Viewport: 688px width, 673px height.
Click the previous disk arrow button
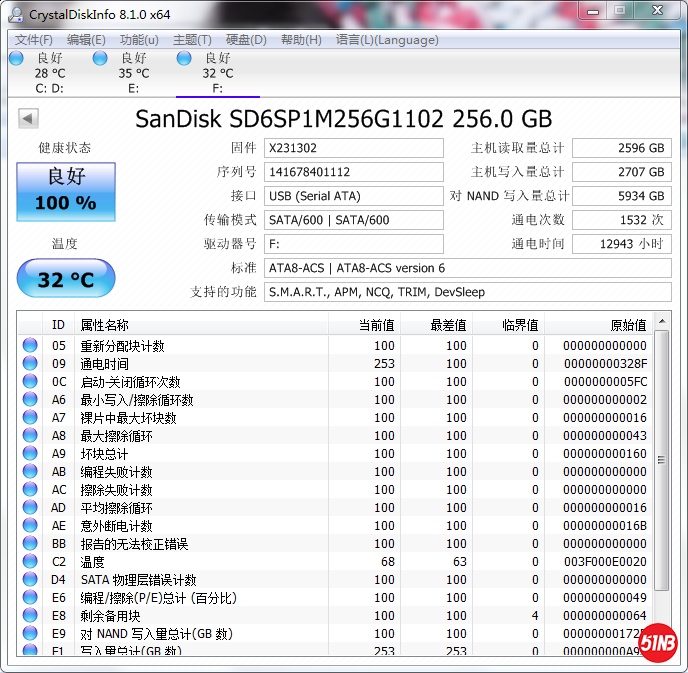pyautogui.click(x=28, y=119)
